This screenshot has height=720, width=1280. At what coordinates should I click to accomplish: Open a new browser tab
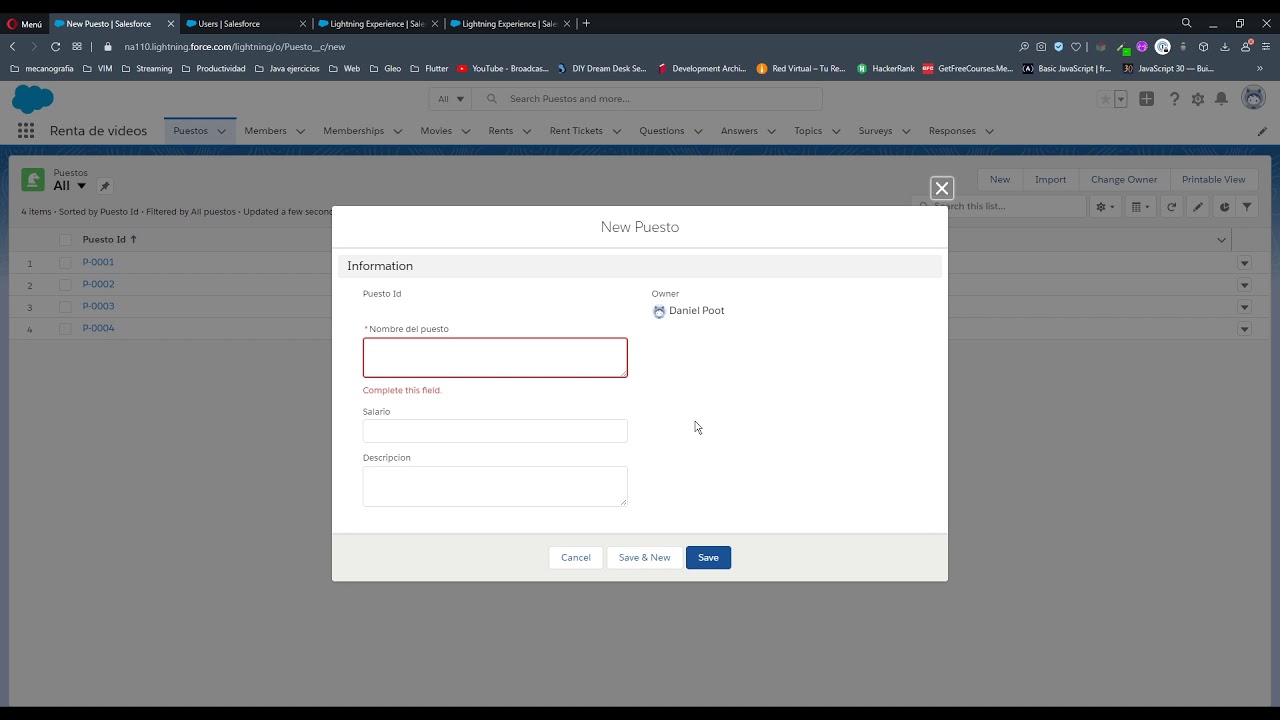pyautogui.click(x=586, y=23)
